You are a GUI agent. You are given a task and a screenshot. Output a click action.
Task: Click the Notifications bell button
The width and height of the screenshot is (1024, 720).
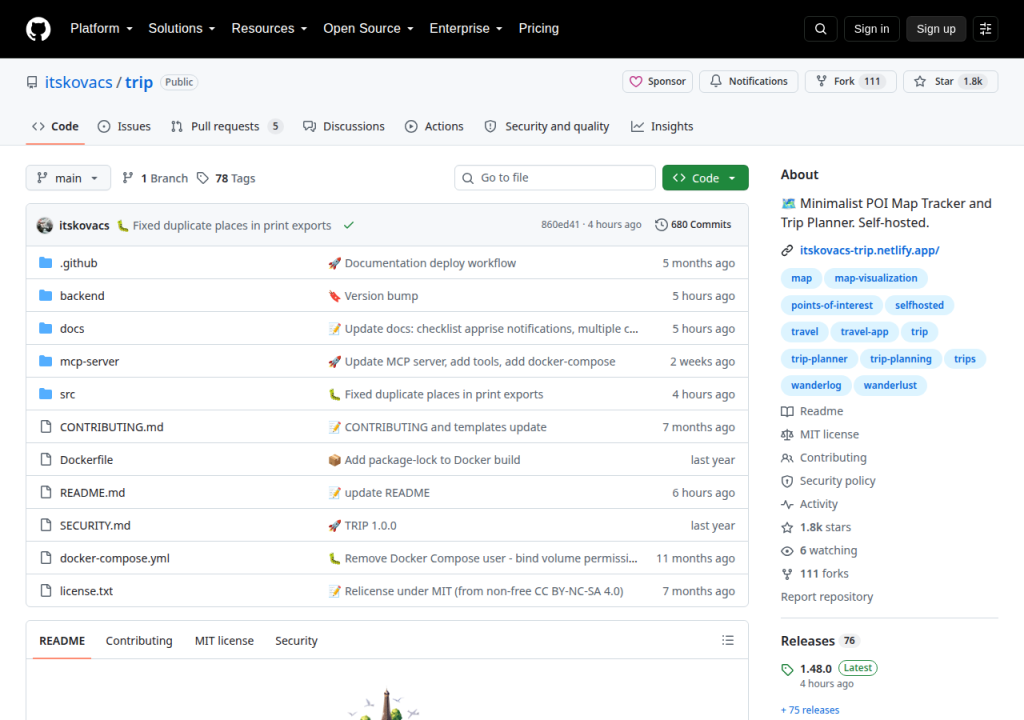click(x=748, y=82)
